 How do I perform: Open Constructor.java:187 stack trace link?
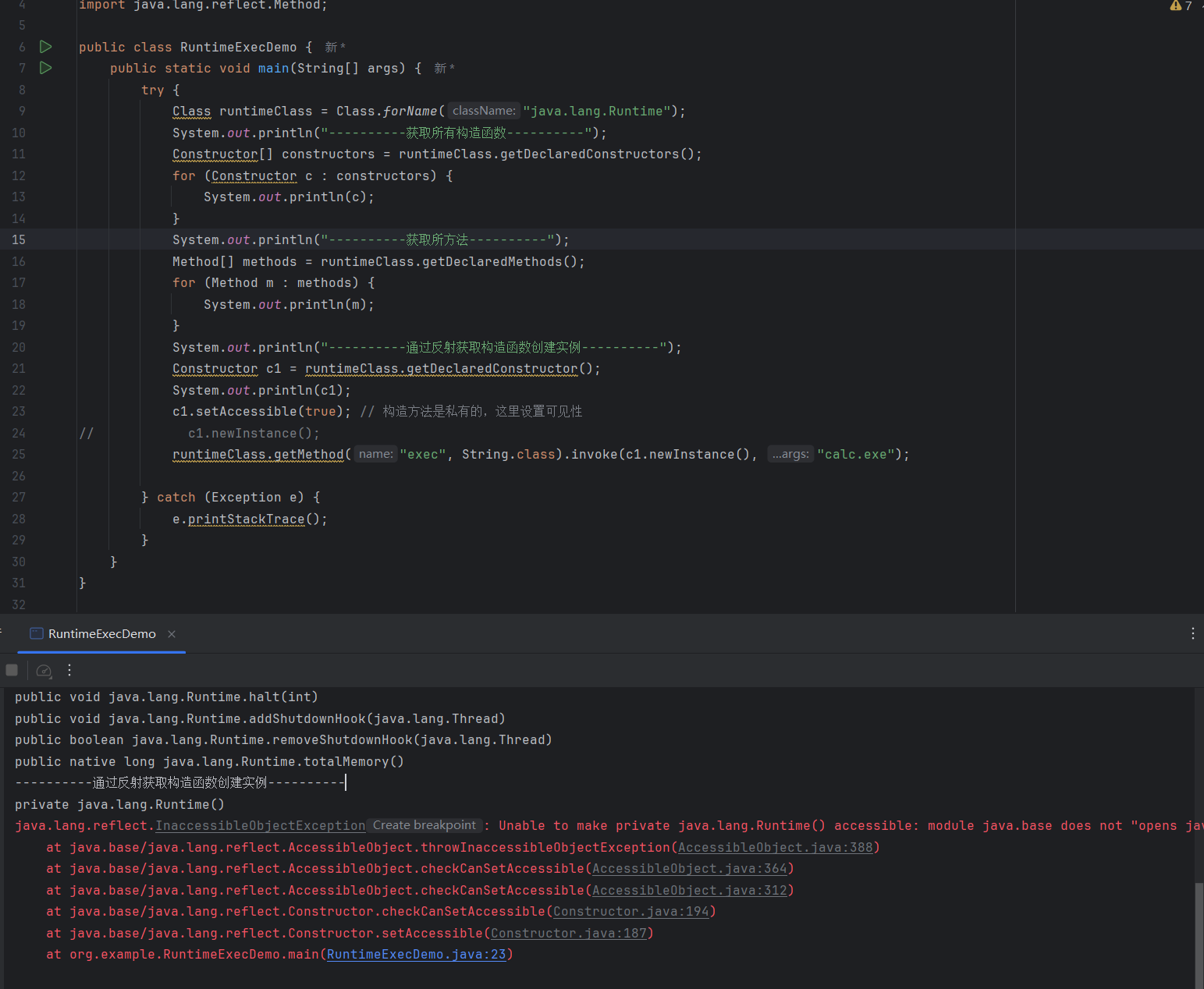pyautogui.click(x=568, y=933)
